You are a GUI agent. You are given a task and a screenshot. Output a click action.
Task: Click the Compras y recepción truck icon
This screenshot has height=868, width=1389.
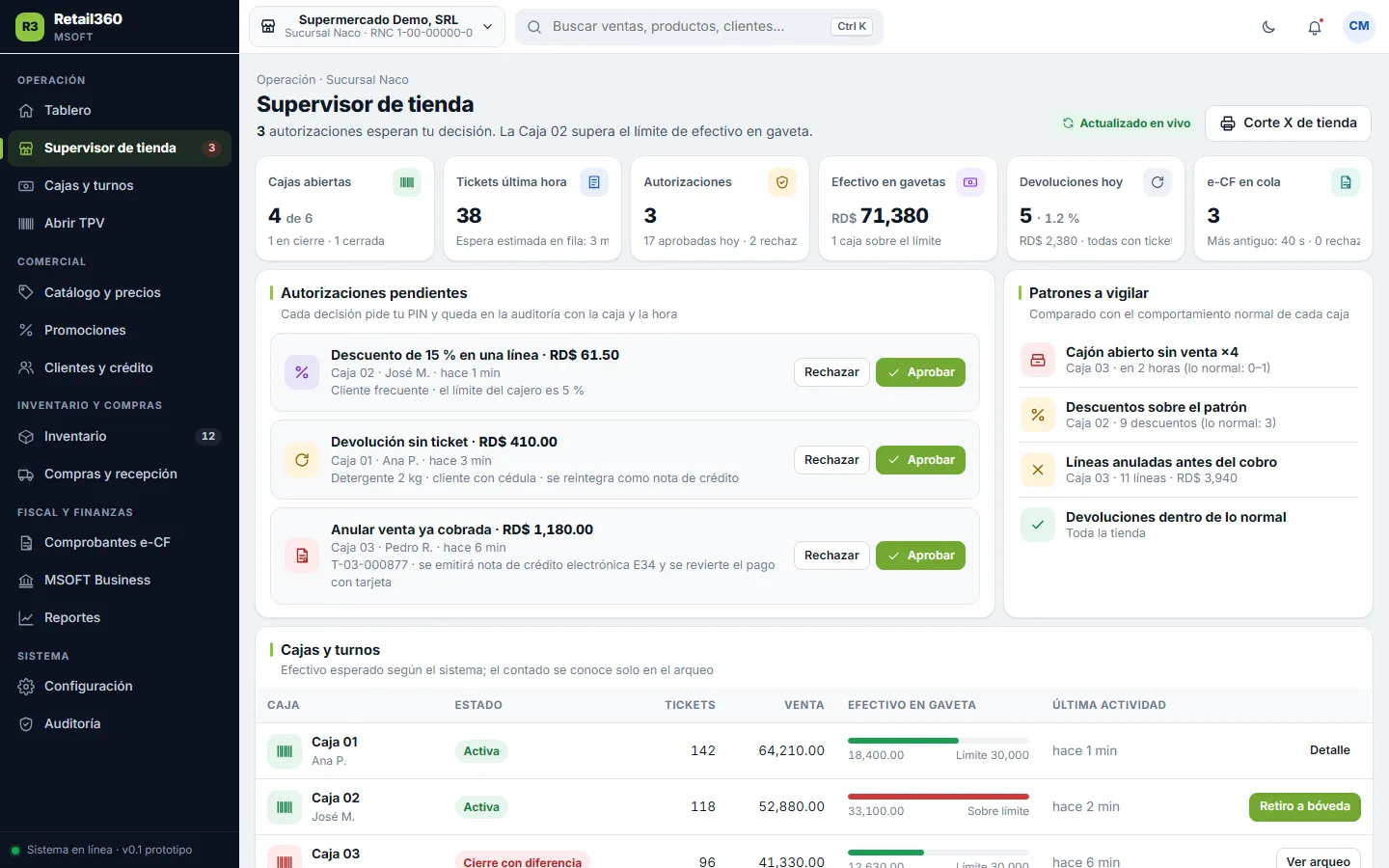26,475
